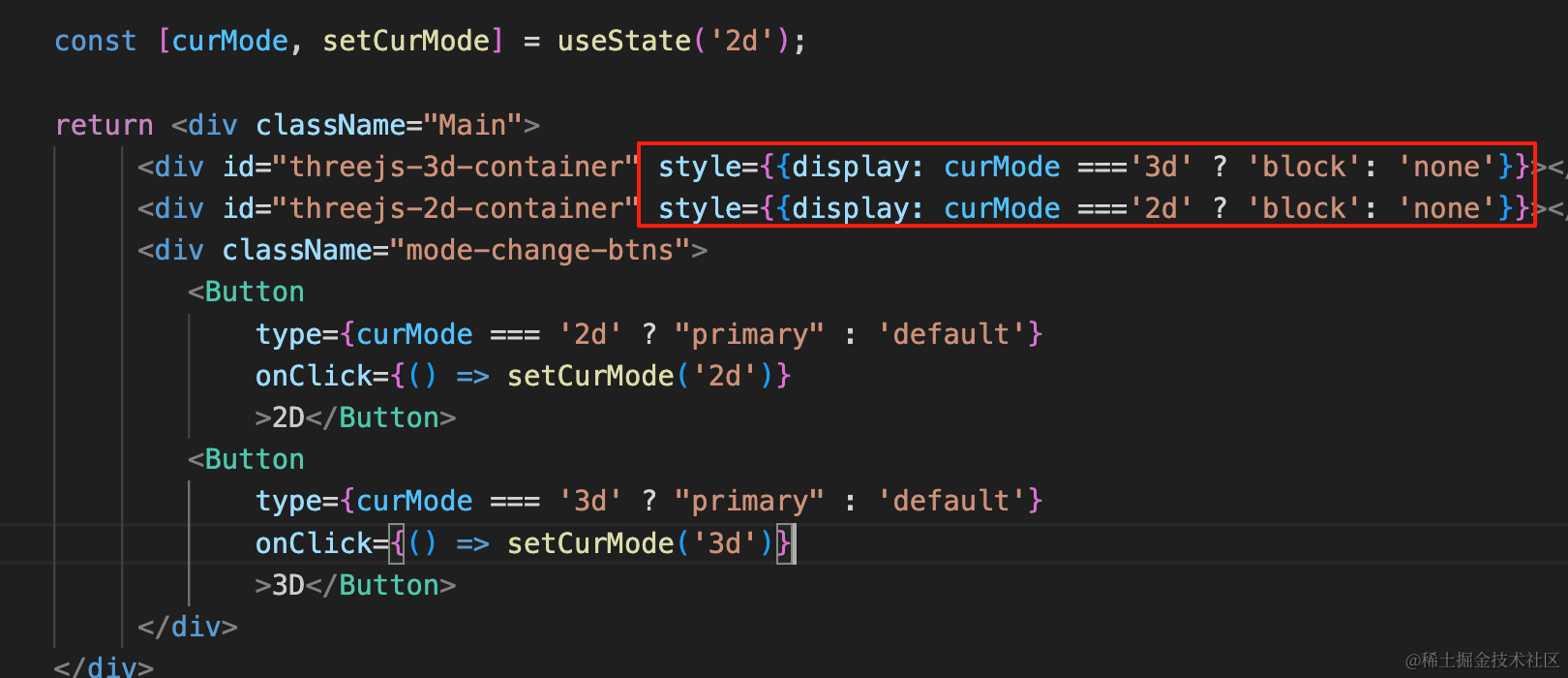The width and height of the screenshot is (1568, 678).
Task: Click the return keyword
Action: click(x=105, y=125)
